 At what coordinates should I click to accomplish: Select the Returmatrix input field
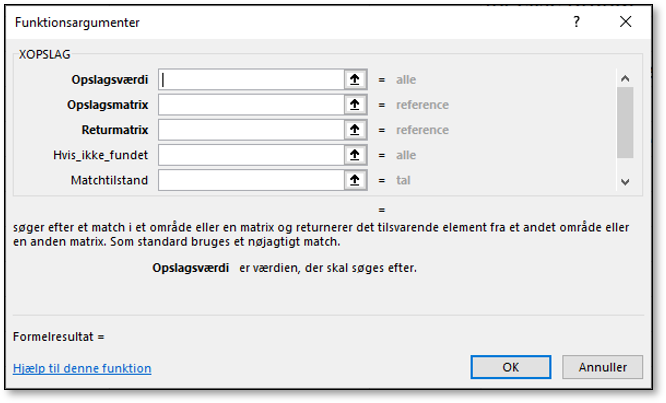[x=251, y=130]
